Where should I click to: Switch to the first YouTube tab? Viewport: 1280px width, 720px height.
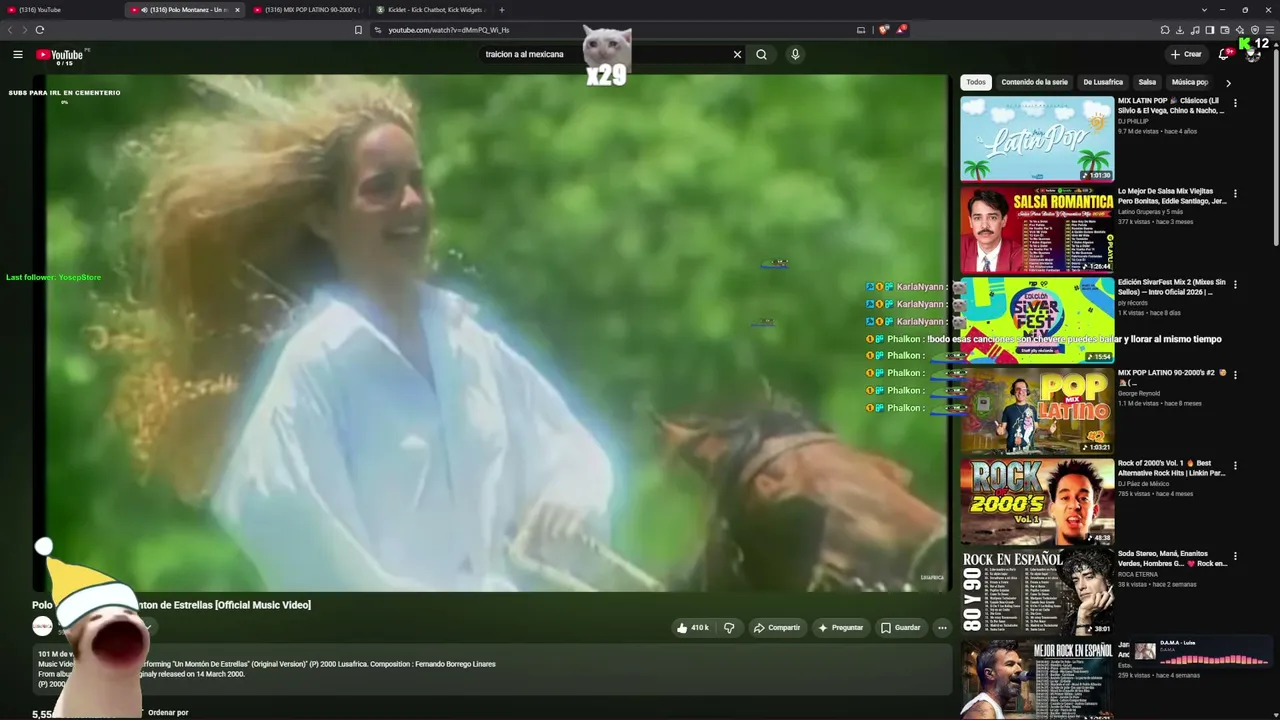(62, 10)
